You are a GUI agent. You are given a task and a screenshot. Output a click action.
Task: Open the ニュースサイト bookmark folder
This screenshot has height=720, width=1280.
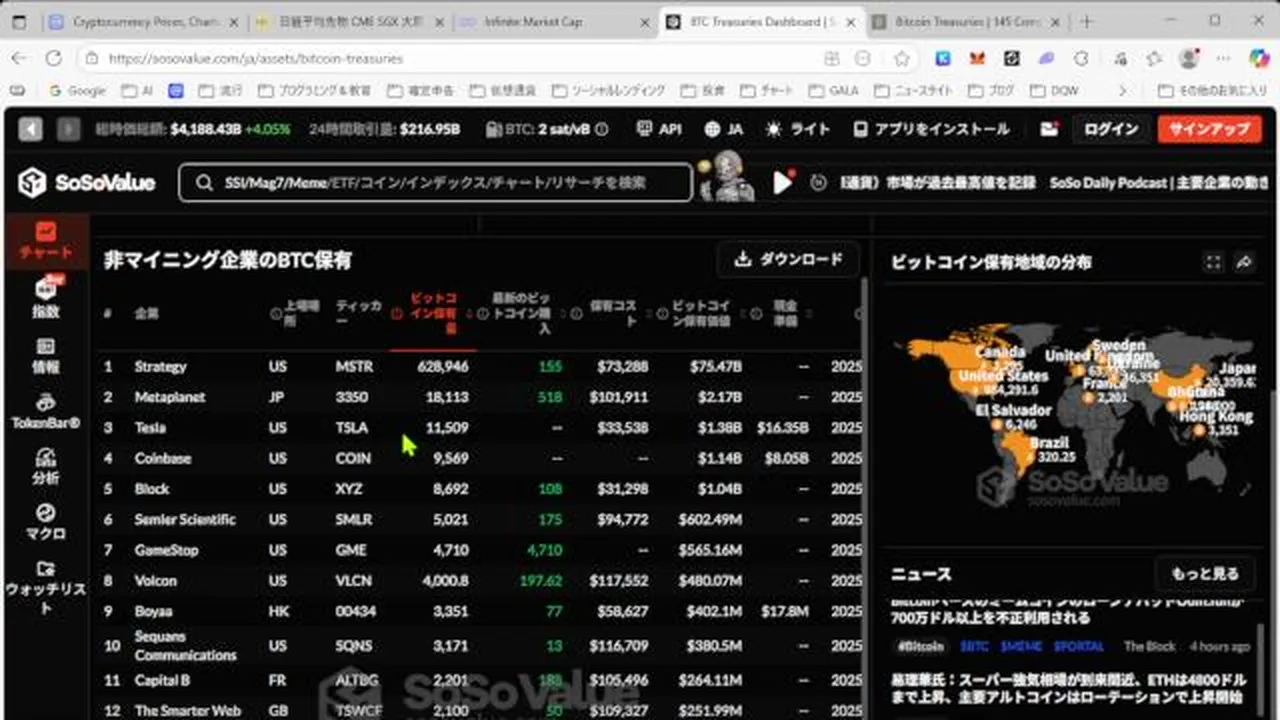click(912, 91)
